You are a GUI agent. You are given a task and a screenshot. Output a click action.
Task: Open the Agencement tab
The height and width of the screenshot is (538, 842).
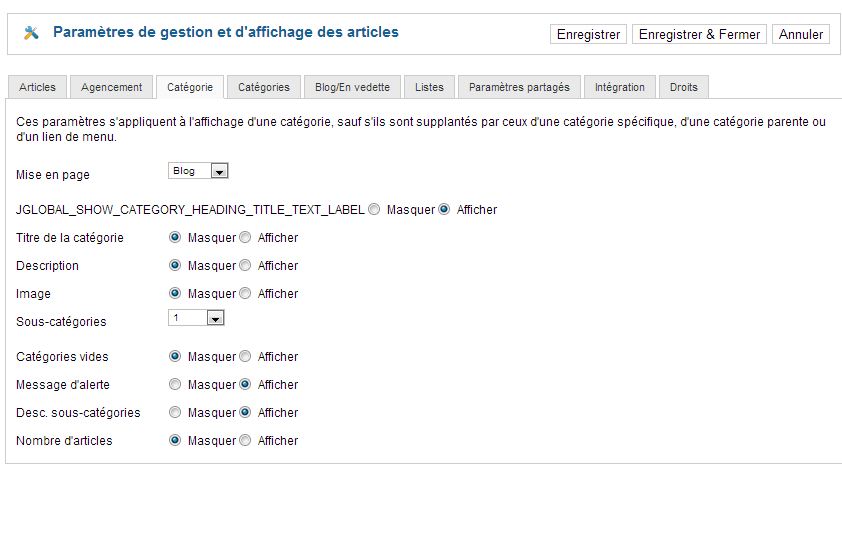(112, 87)
